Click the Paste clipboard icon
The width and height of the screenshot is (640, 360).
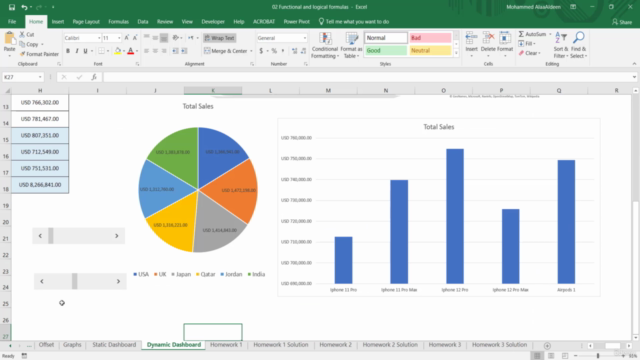pos(9,39)
